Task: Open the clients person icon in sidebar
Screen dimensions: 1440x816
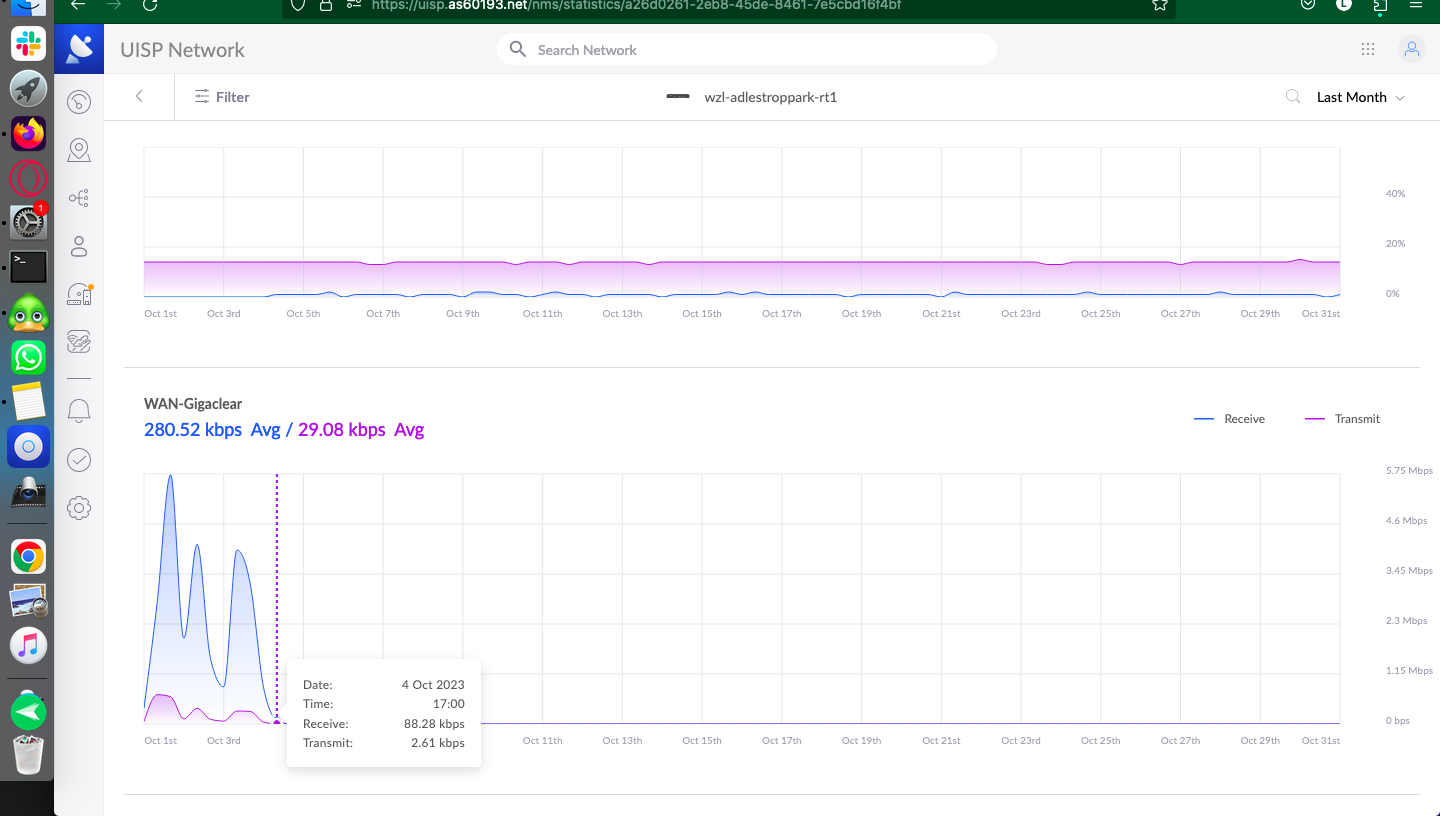Action: pos(79,246)
